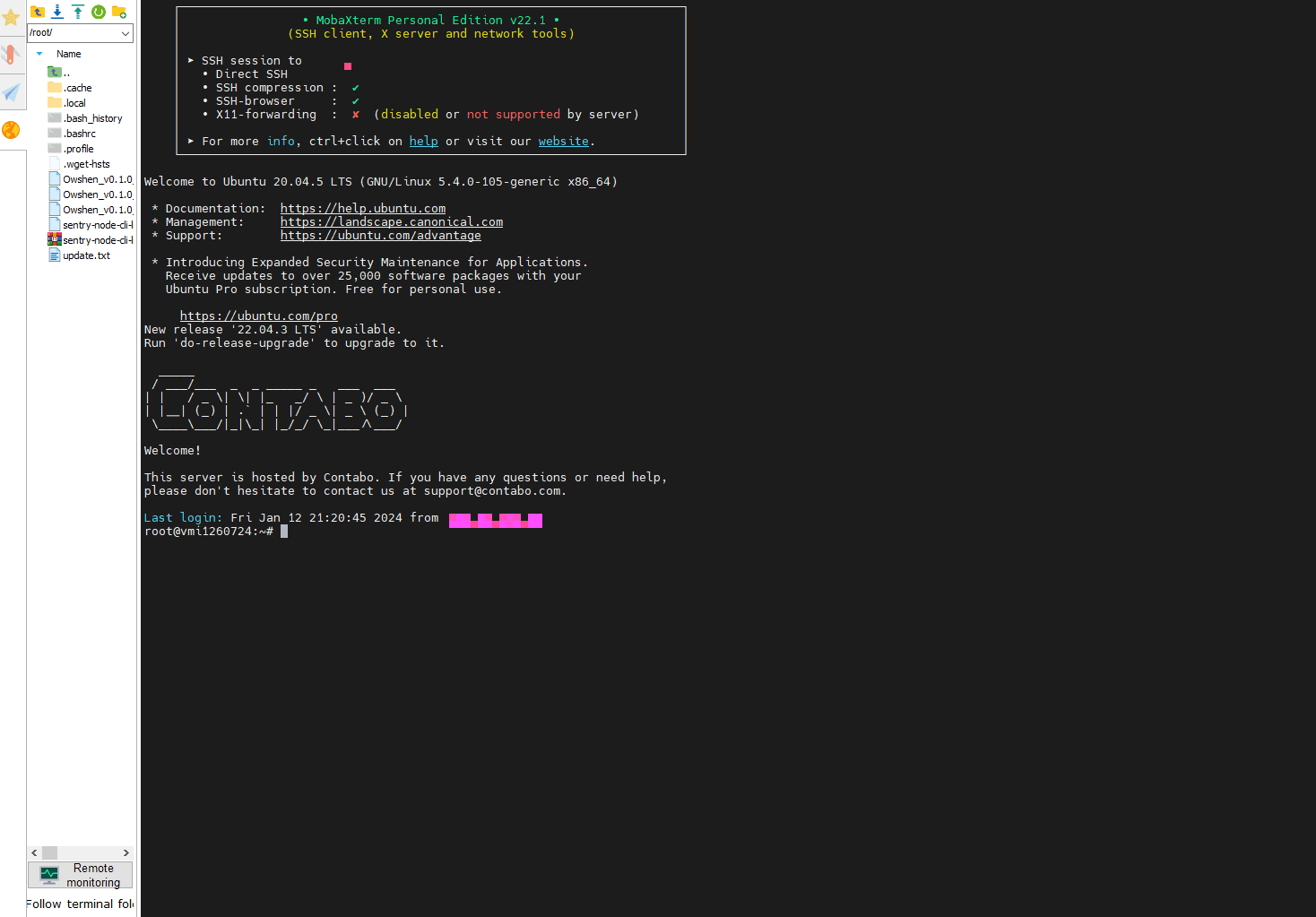Click the Remote monitoring button

click(x=81, y=876)
